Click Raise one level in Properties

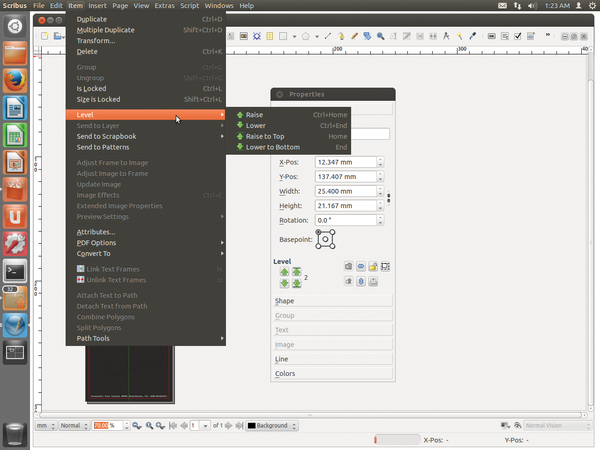click(x=284, y=272)
